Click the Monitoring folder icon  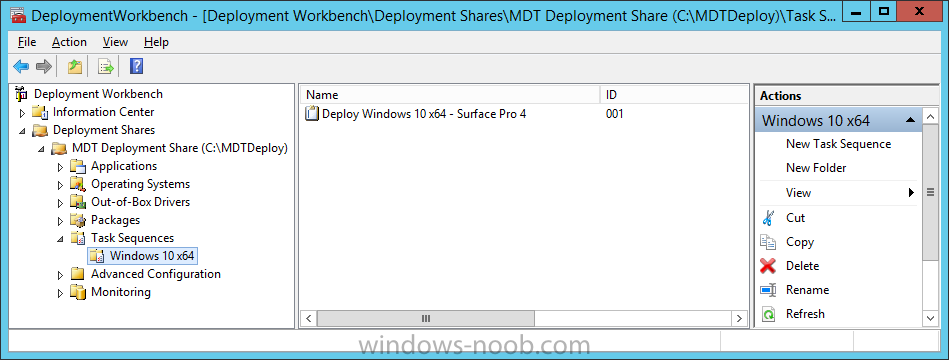[x=78, y=292]
